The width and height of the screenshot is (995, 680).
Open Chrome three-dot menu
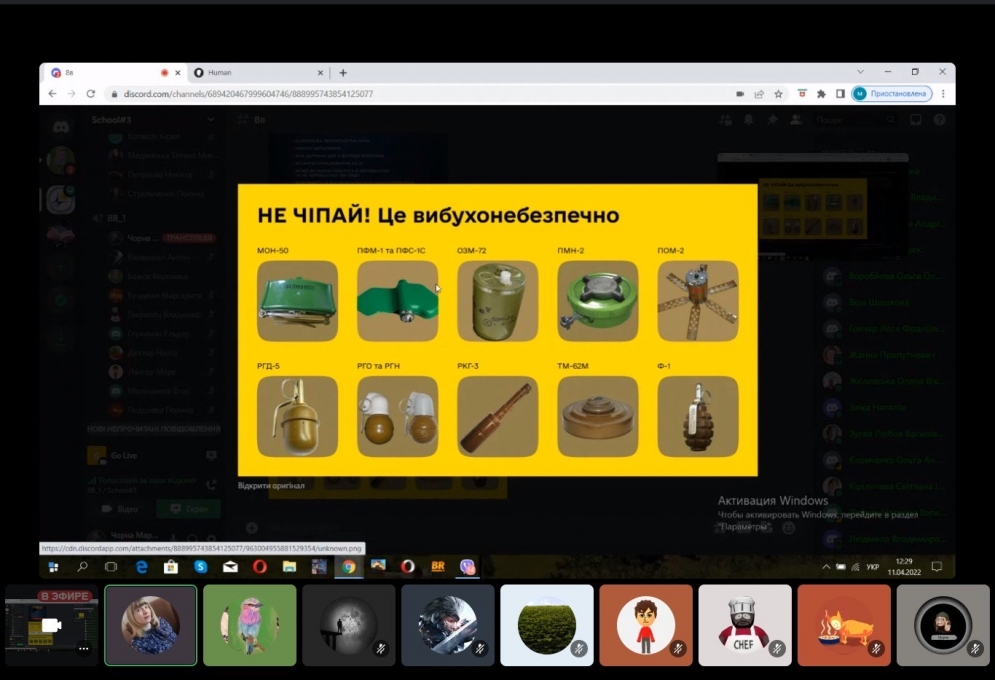coord(944,94)
